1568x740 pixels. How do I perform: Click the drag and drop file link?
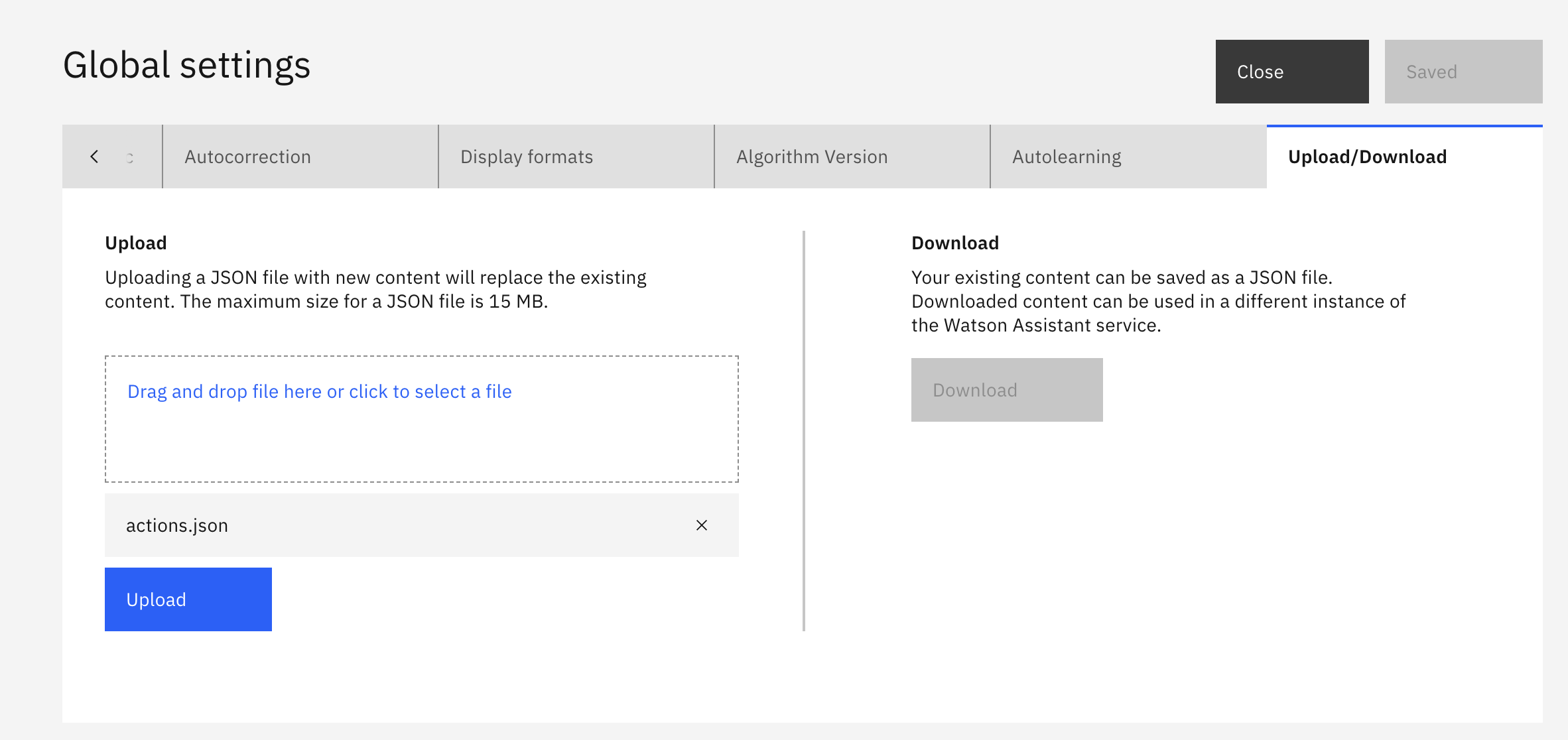pos(320,392)
